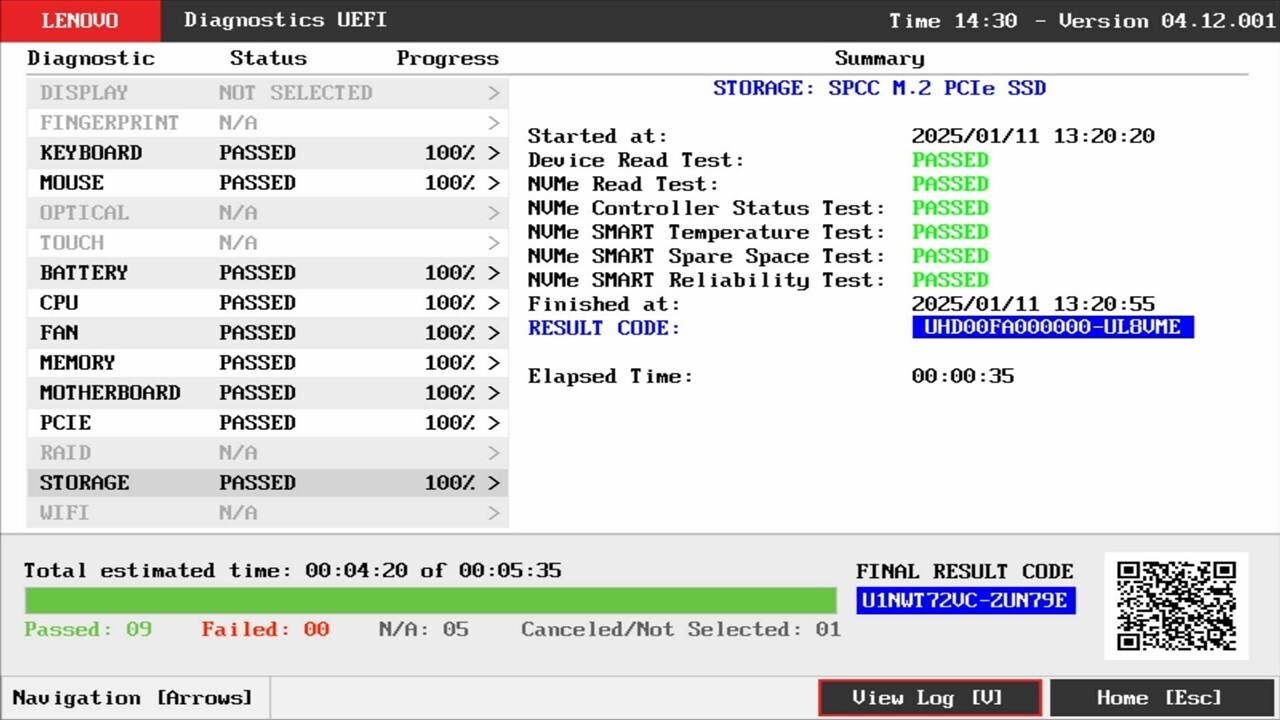This screenshot has width=1280, height=720.
Task: Click the N/A: 05 counter
Action: coord(423,629)
